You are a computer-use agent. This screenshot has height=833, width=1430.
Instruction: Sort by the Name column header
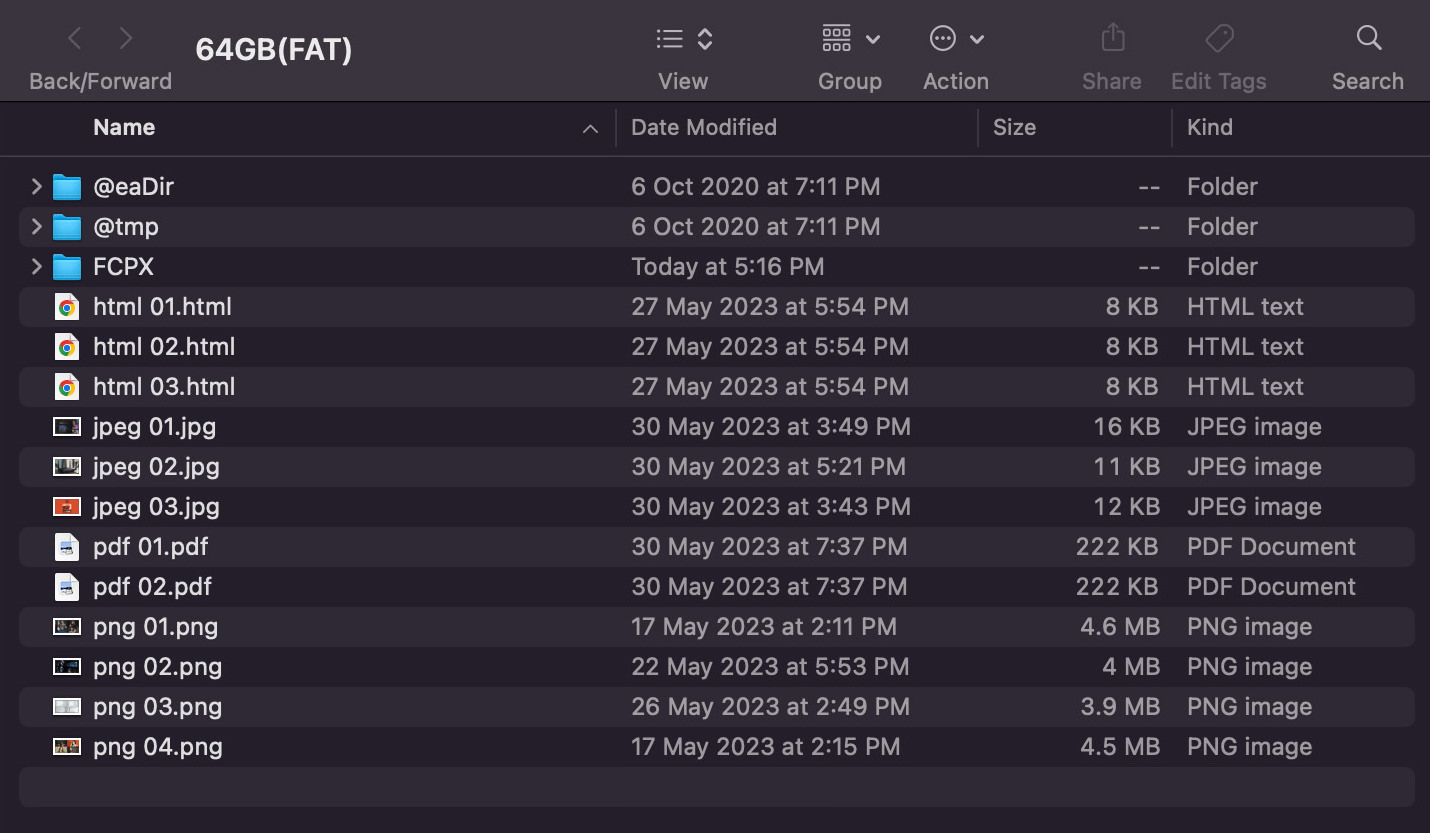pyautogui.click(x=124, y=128)
